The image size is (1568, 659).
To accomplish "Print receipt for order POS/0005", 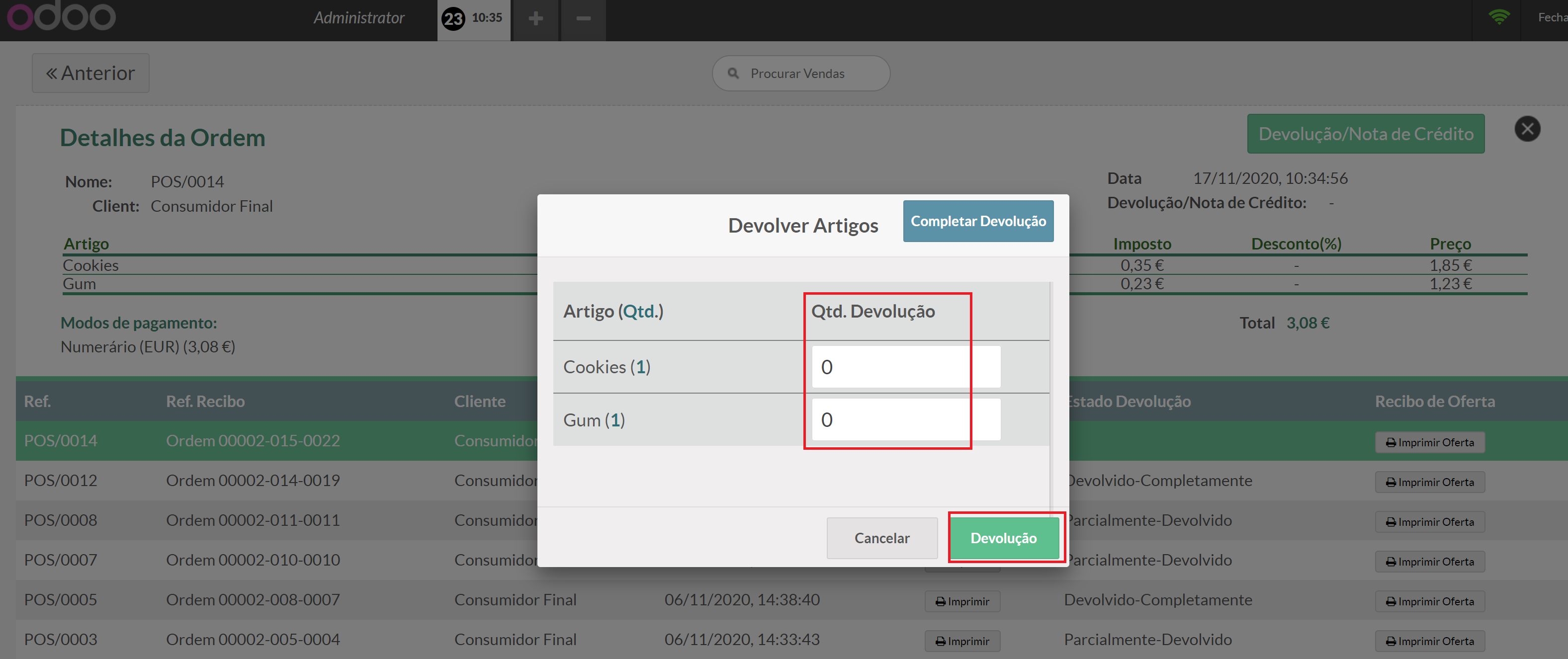I will [x=962, y=601].
